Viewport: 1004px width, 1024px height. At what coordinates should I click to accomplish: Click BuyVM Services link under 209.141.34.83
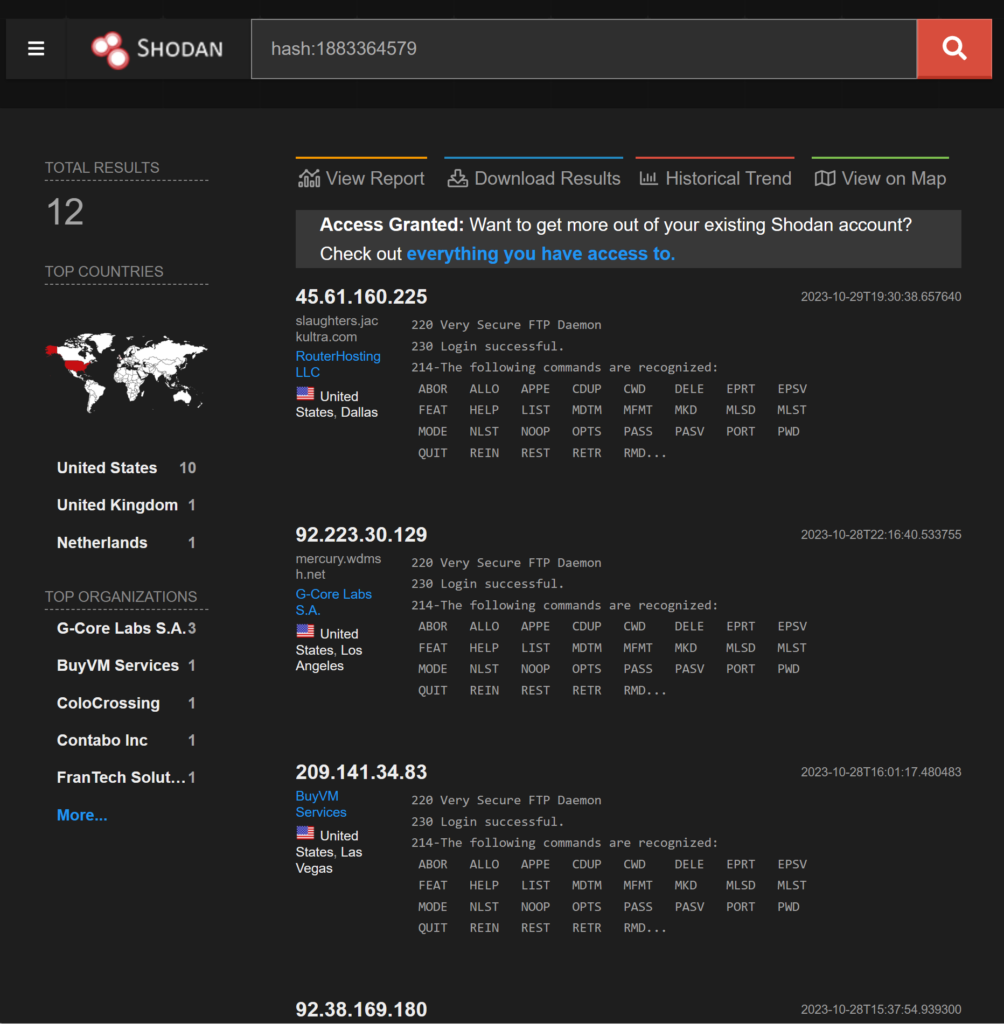point(321,804)
